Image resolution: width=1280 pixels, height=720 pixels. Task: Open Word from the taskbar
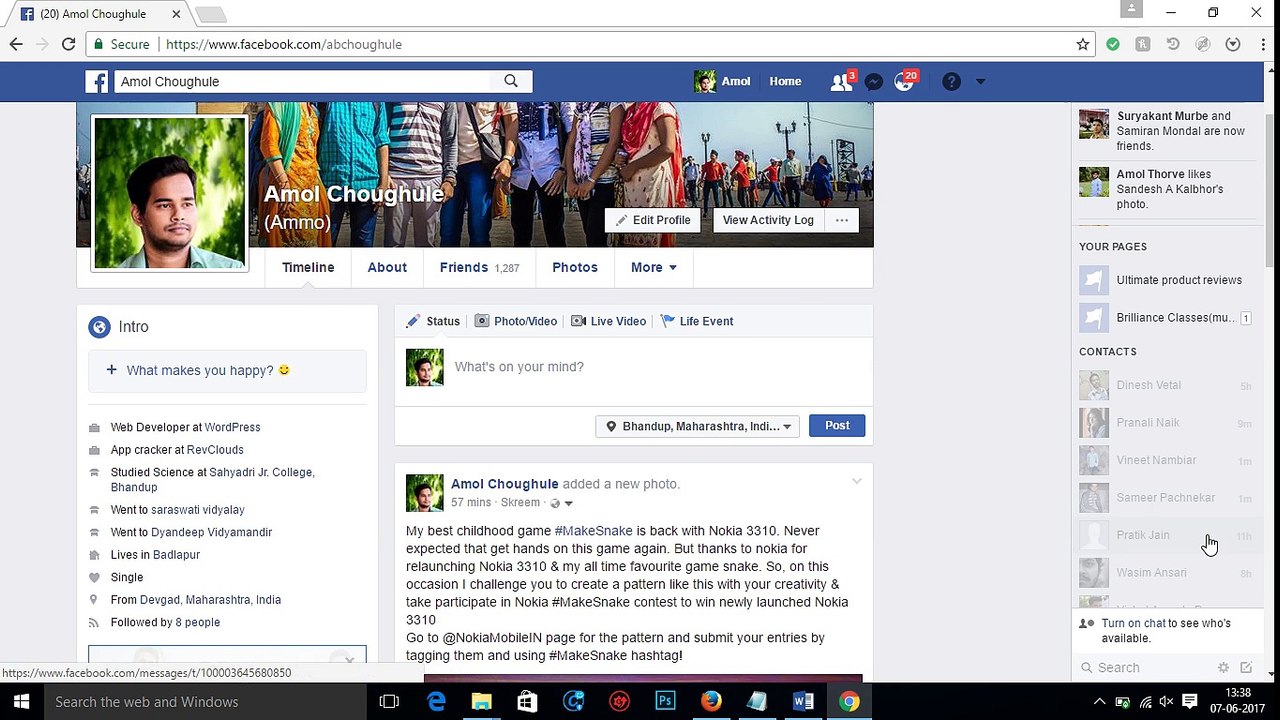tap(803, 702)
